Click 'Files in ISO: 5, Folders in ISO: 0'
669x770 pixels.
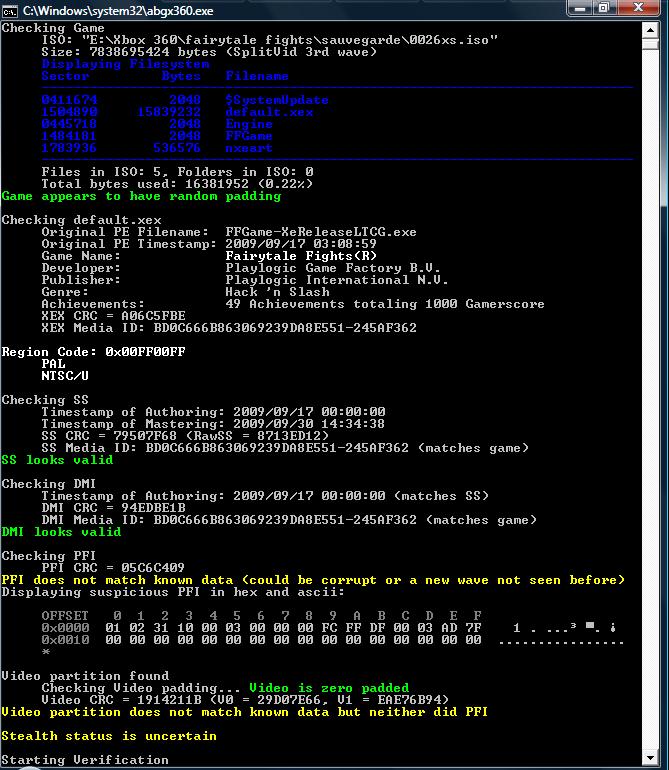click(177, 172)
